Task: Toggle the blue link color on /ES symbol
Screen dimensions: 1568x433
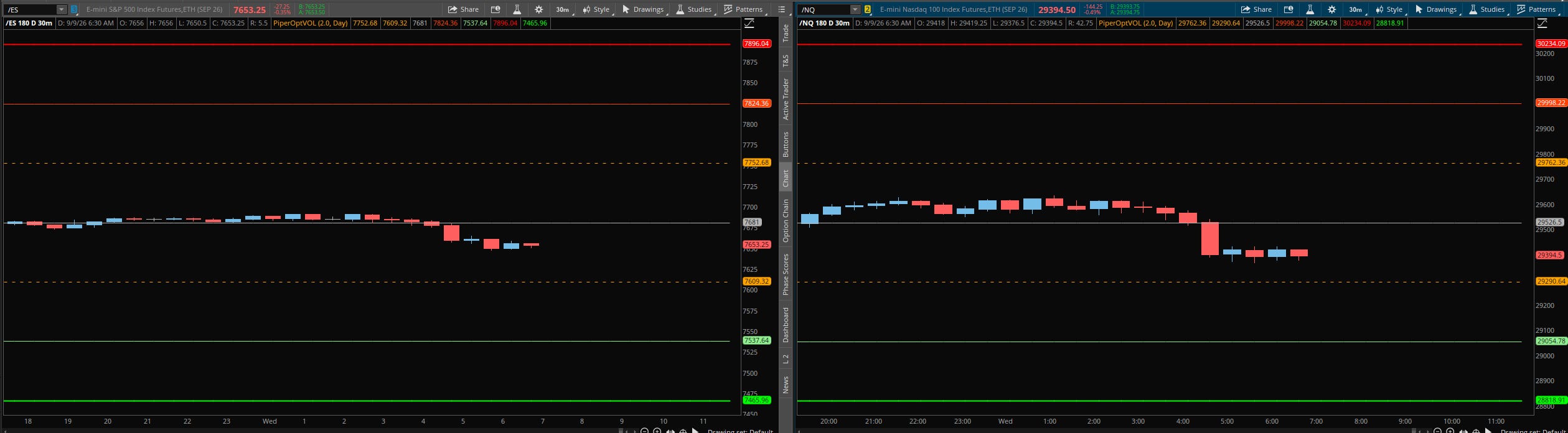Action: pyautogui.click(x=74, y=9)
